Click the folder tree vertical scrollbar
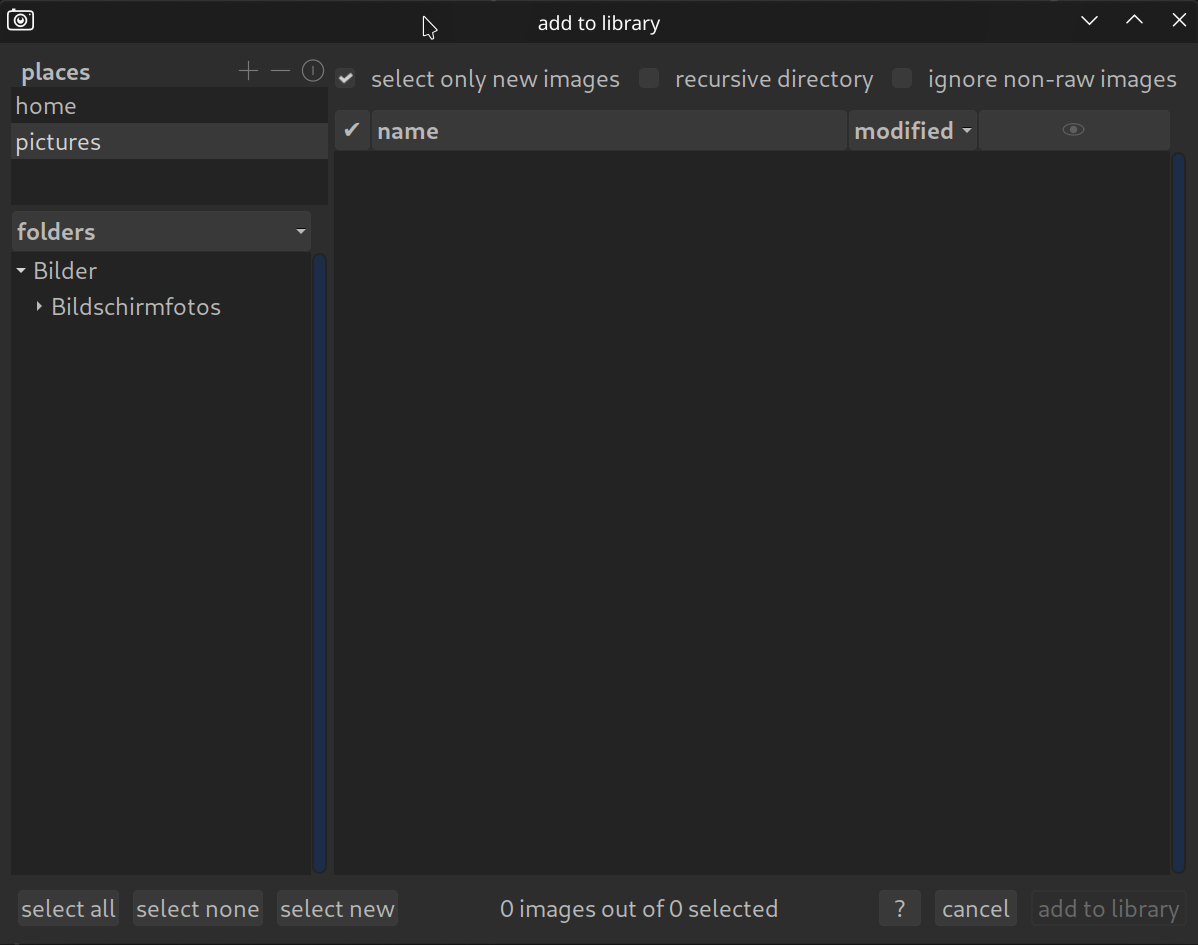Screen dimensions: 1198x945 pos(320,560)
